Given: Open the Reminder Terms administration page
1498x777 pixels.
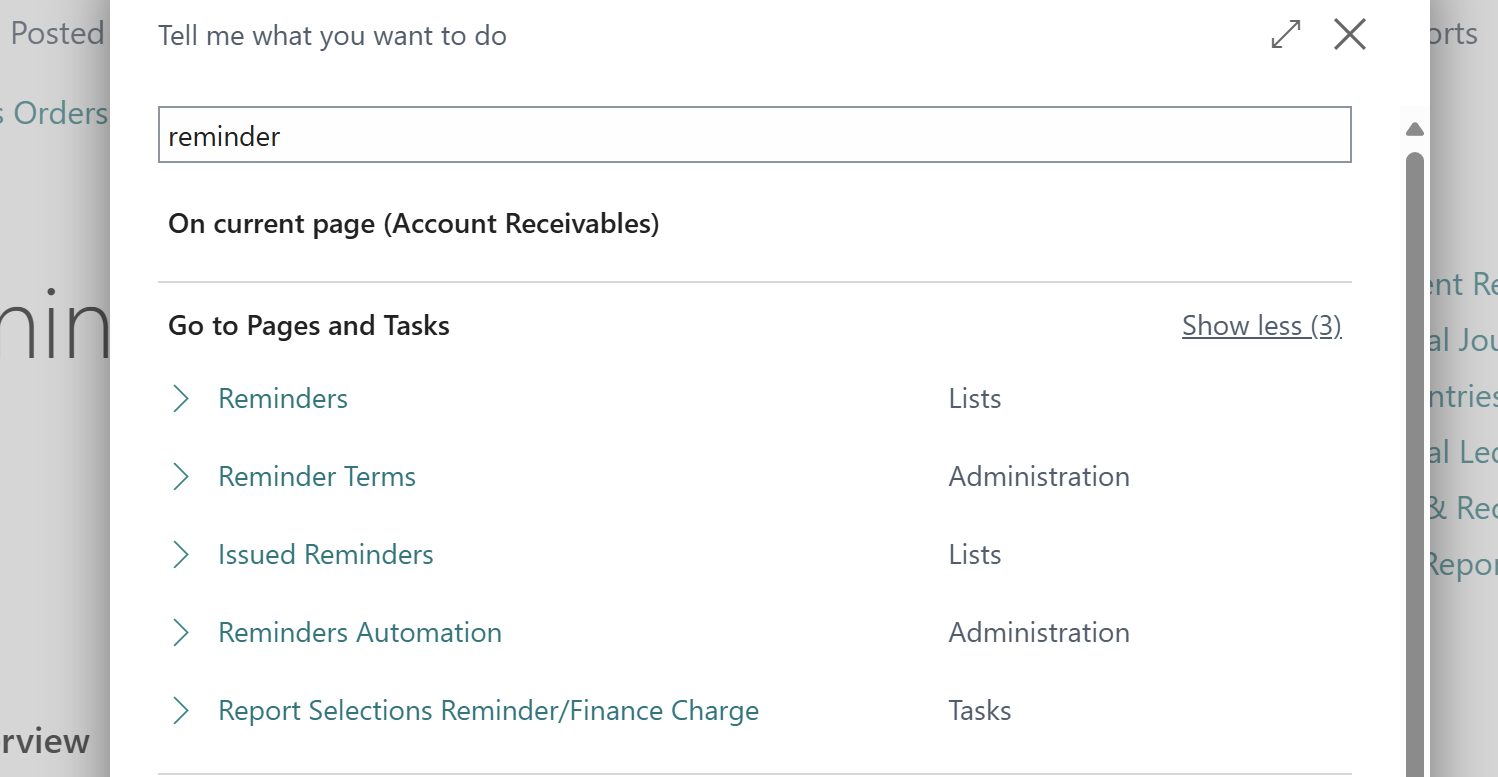Looking at the screenshot, I should click(x=317, y=476).
